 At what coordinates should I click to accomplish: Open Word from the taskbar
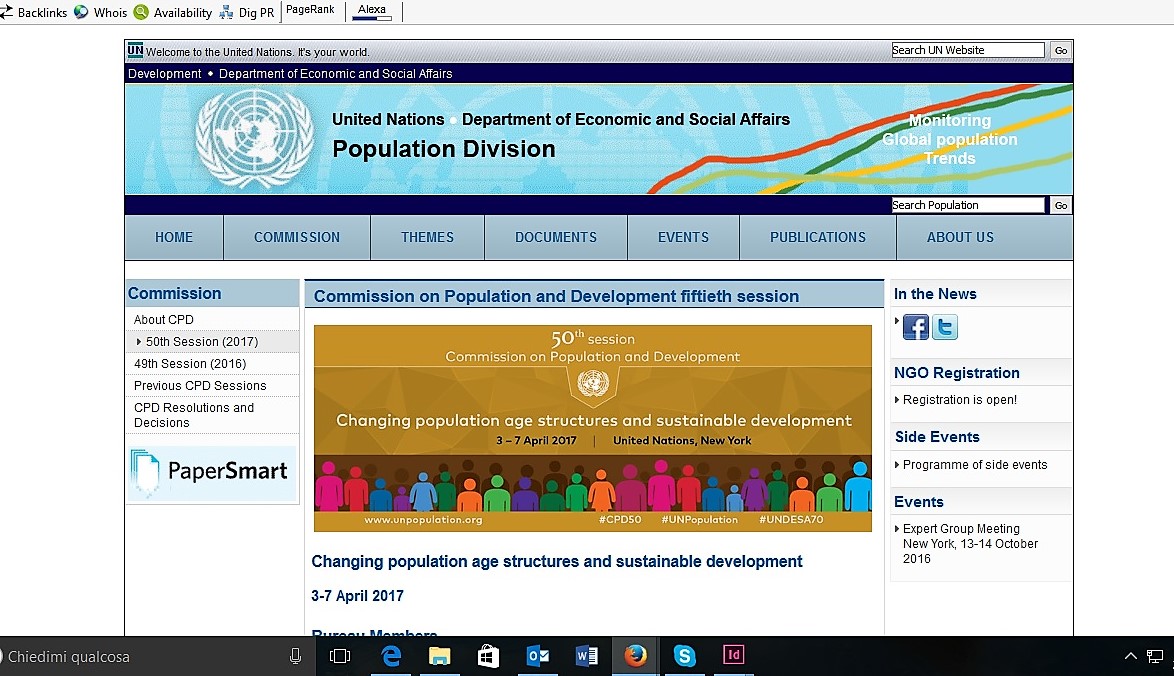coord(586,657)
